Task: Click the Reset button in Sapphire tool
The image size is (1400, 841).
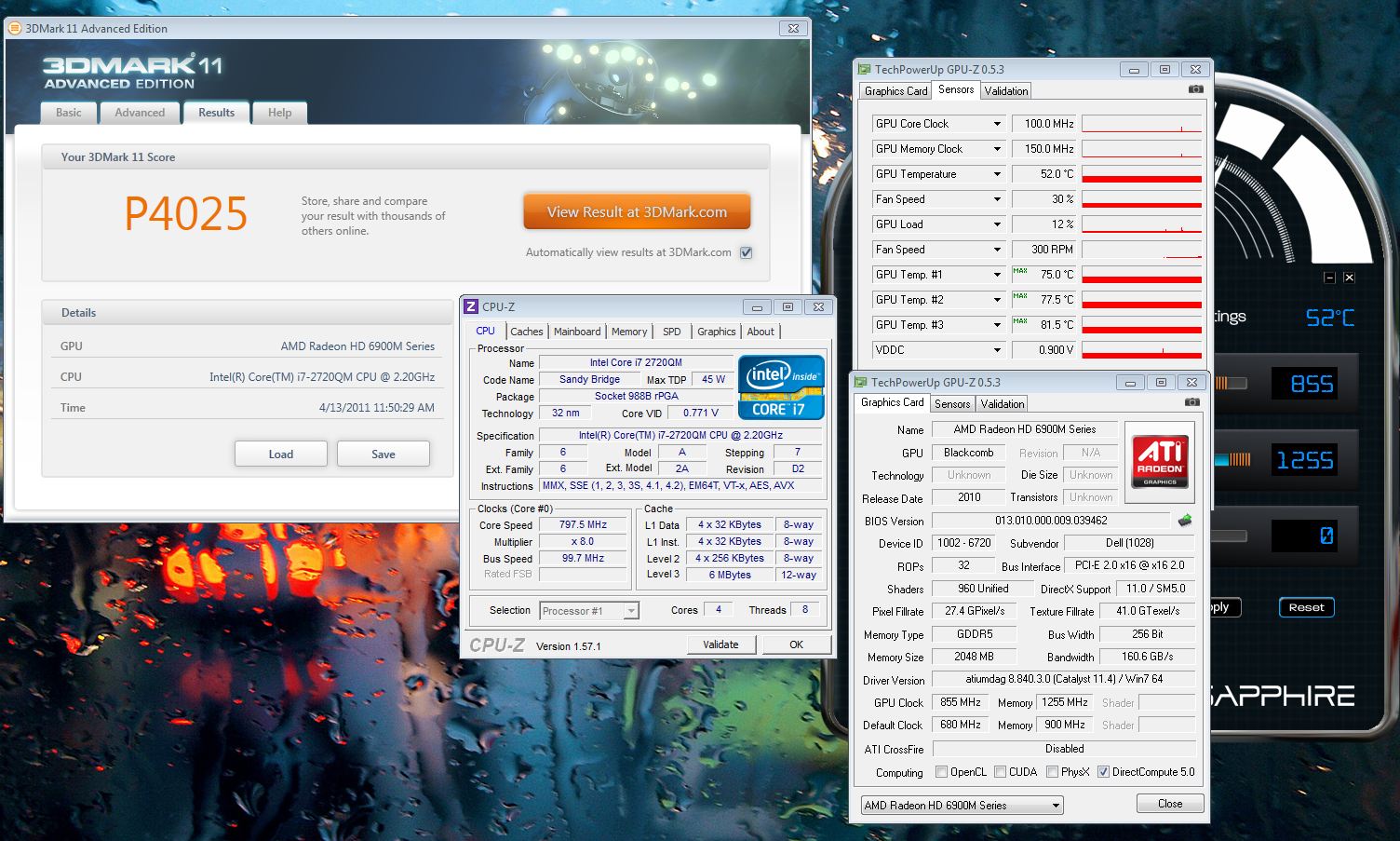Action: click(1306, 607)
